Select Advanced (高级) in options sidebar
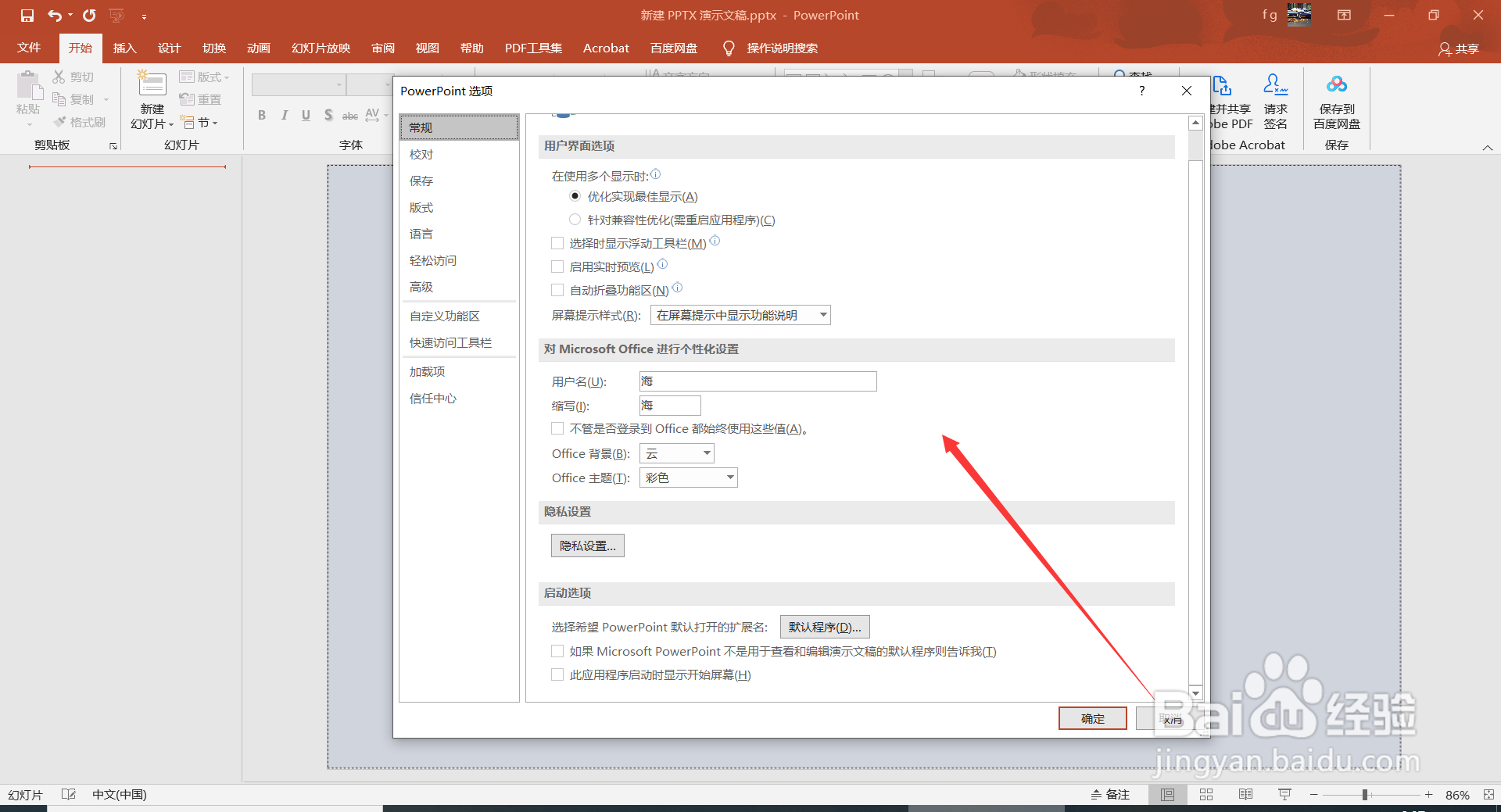1501x812 pixels. click(x=459, y=287)
